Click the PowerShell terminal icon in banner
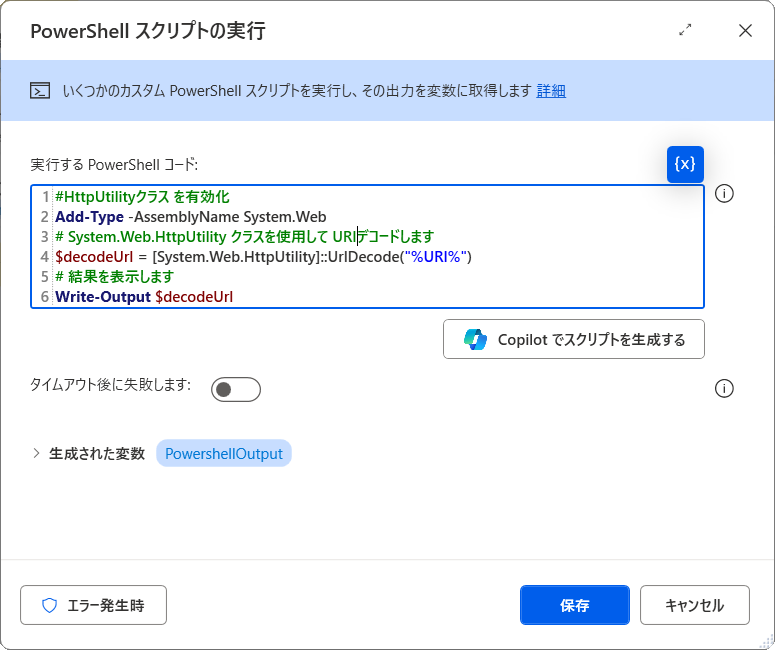Image resolution: width=775 pixels, height=650 pixels. point(40,90)
